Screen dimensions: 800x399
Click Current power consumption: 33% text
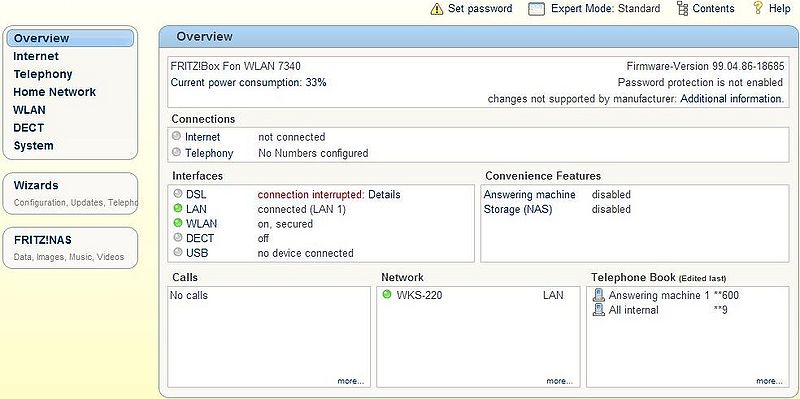[248, 82]
